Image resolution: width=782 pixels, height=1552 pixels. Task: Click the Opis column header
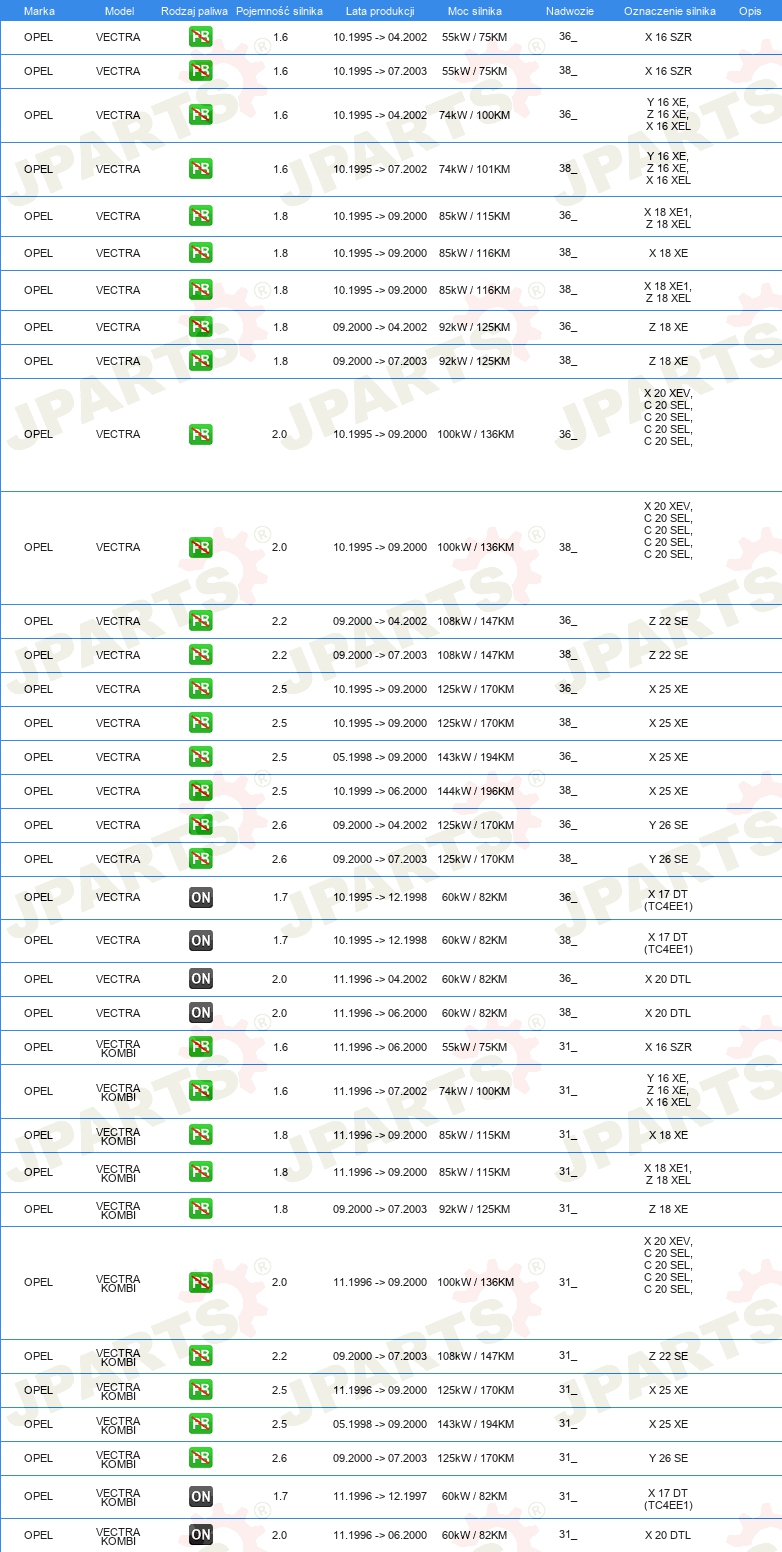tap(749, 11)
